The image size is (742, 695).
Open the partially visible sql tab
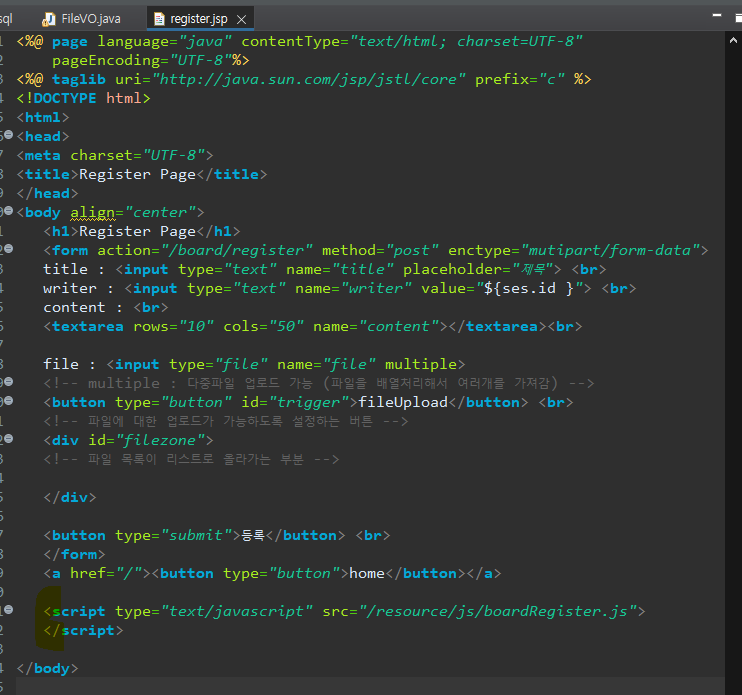[x=6, y=19]
